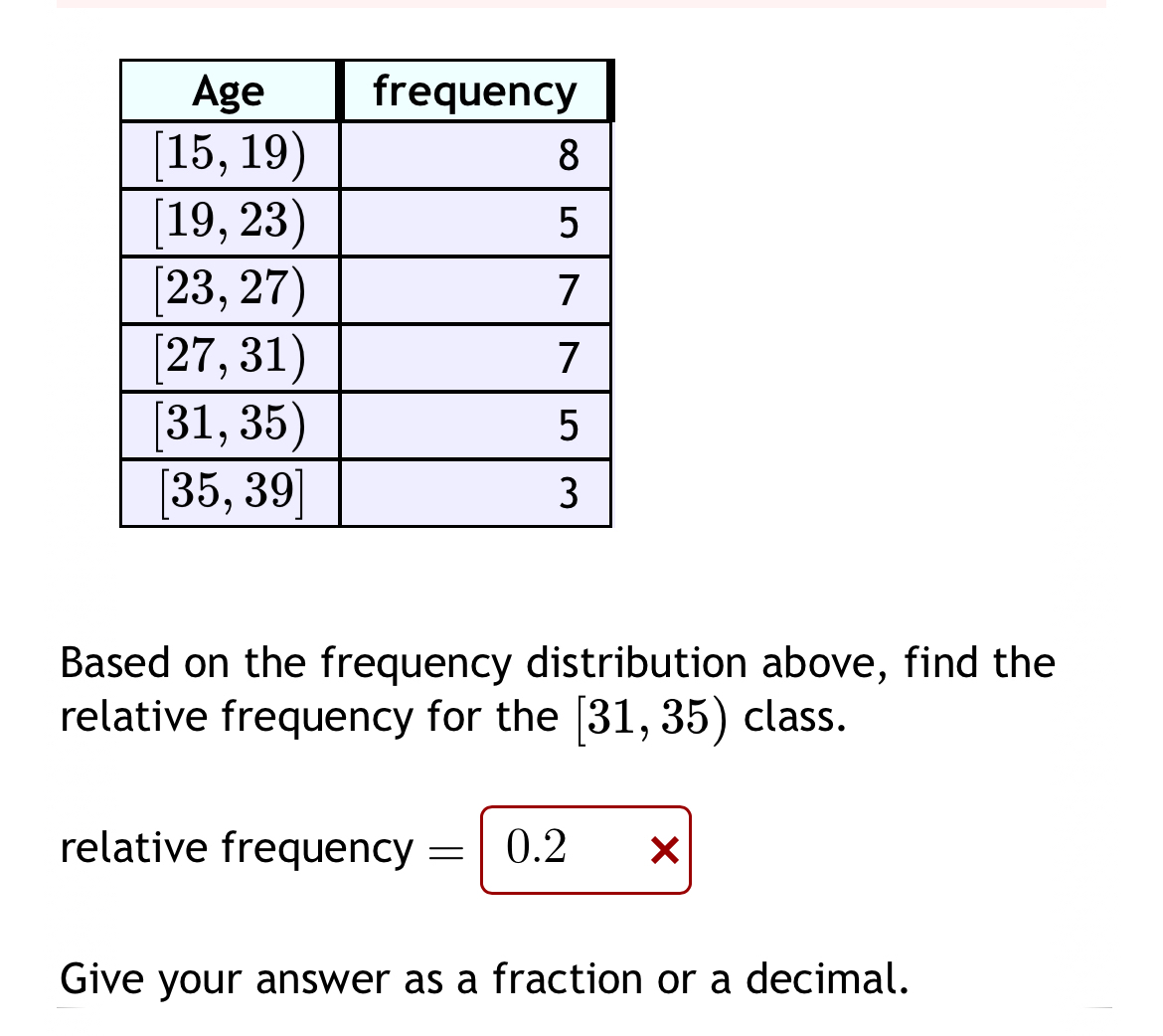The image size is (1163, 1036).
Task: Click the frequency value 3
Action: [569, 494]
